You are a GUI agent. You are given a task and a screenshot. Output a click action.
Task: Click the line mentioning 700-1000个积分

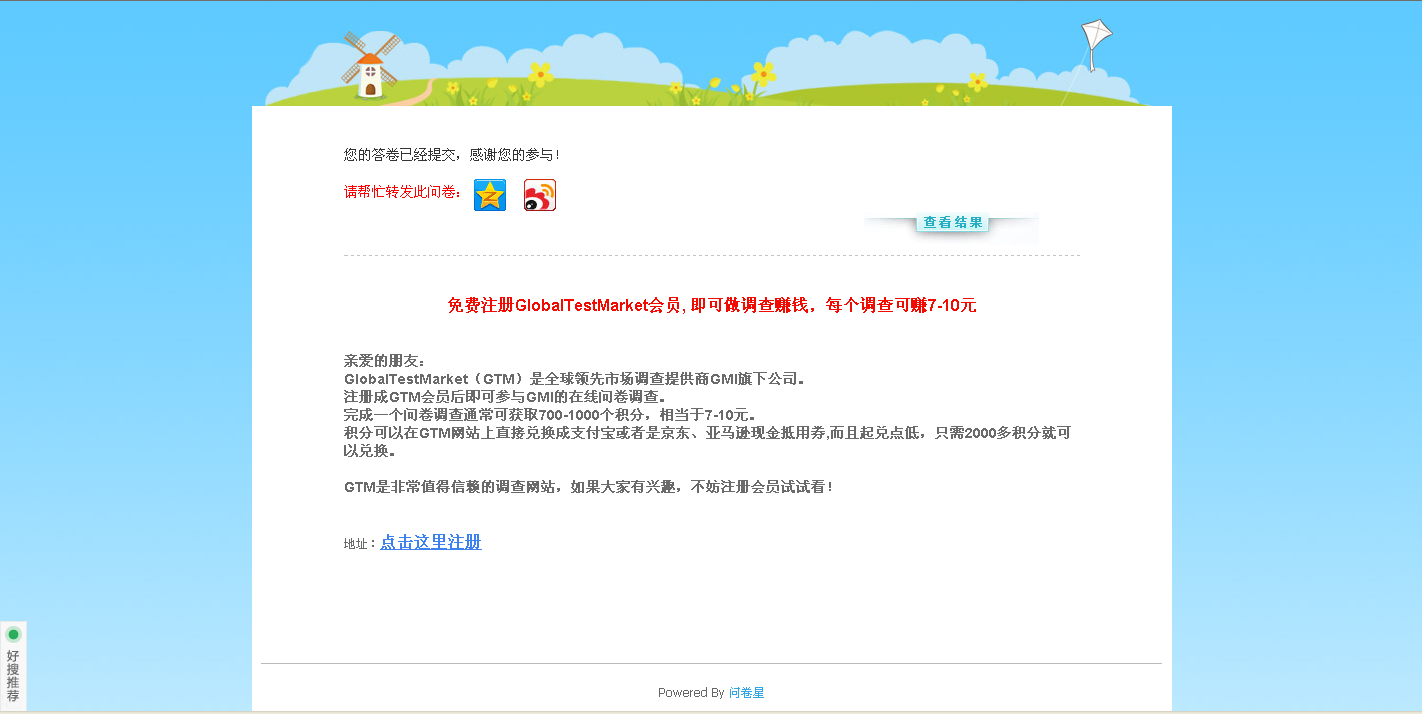[551, 415]
